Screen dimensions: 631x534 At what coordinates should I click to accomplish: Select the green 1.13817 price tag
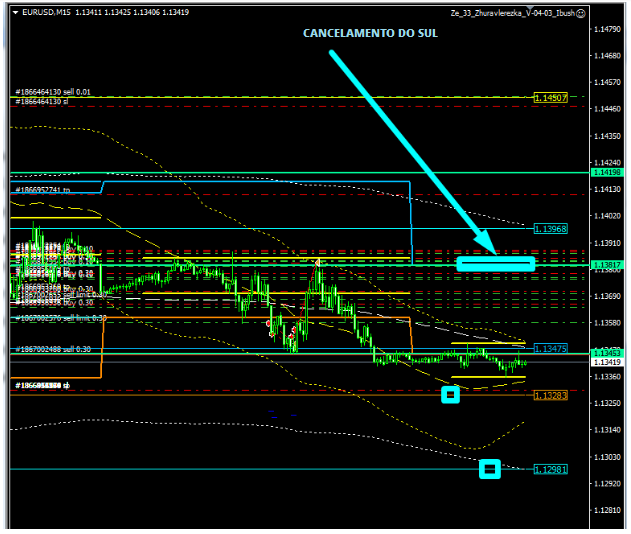click(607, 265)
